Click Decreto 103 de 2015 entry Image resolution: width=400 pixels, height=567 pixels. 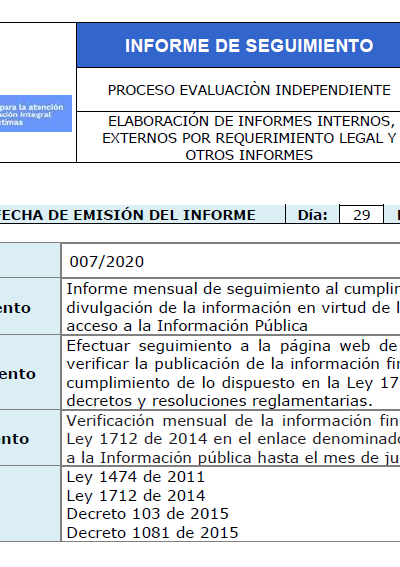(148, 514)
